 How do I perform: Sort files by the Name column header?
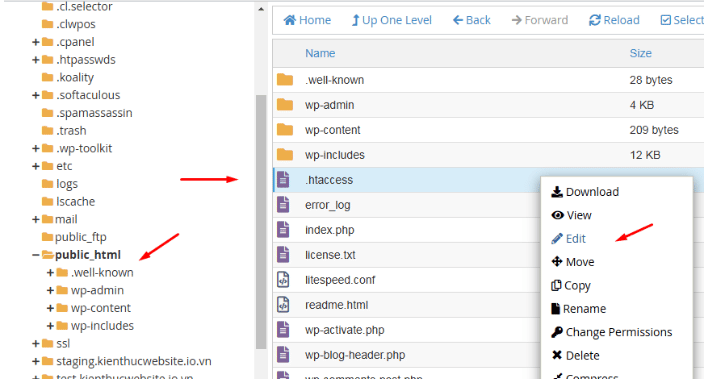[x=320, y=53]
